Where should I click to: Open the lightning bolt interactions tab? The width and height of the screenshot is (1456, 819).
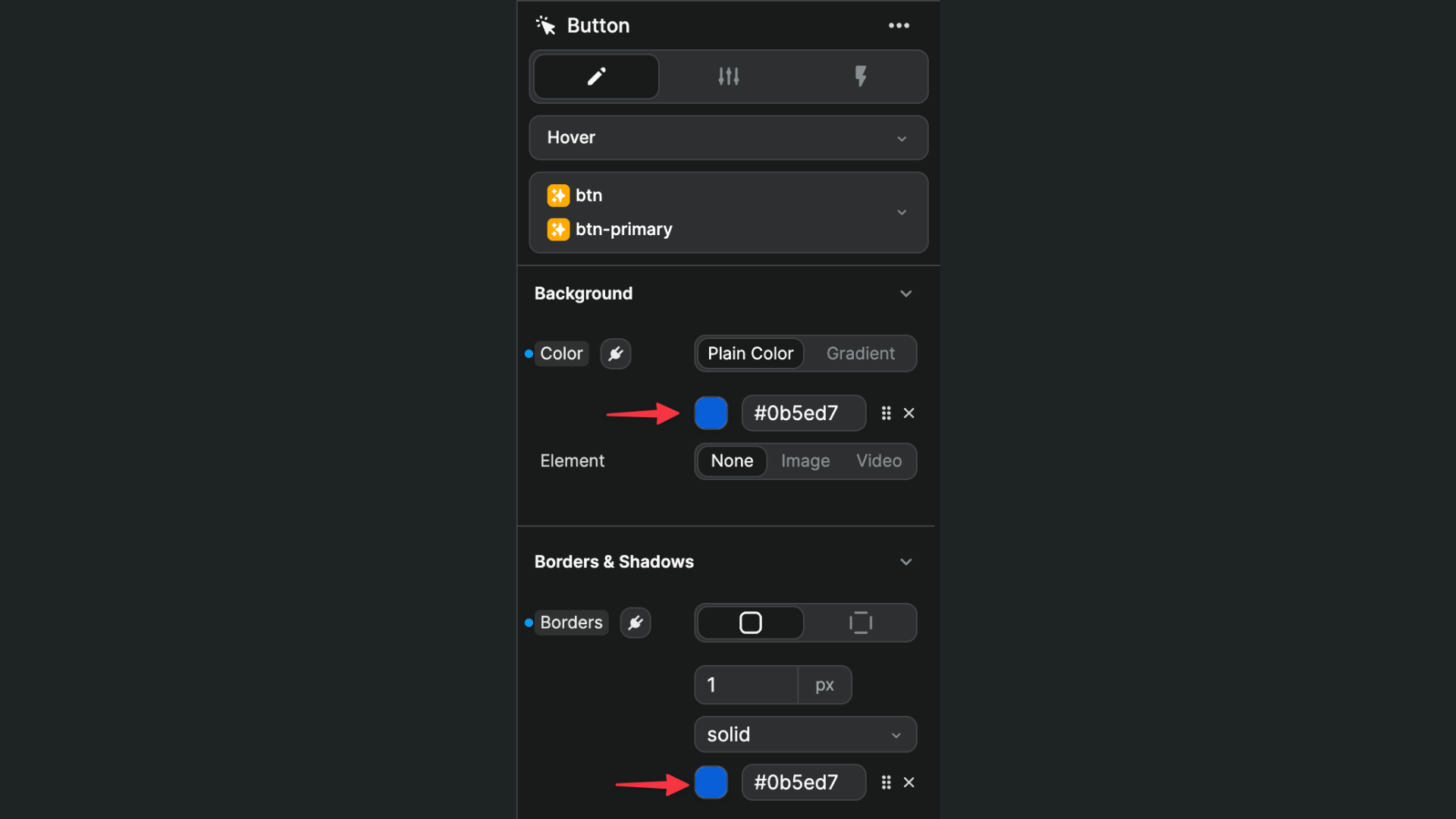tap(860, 77)
